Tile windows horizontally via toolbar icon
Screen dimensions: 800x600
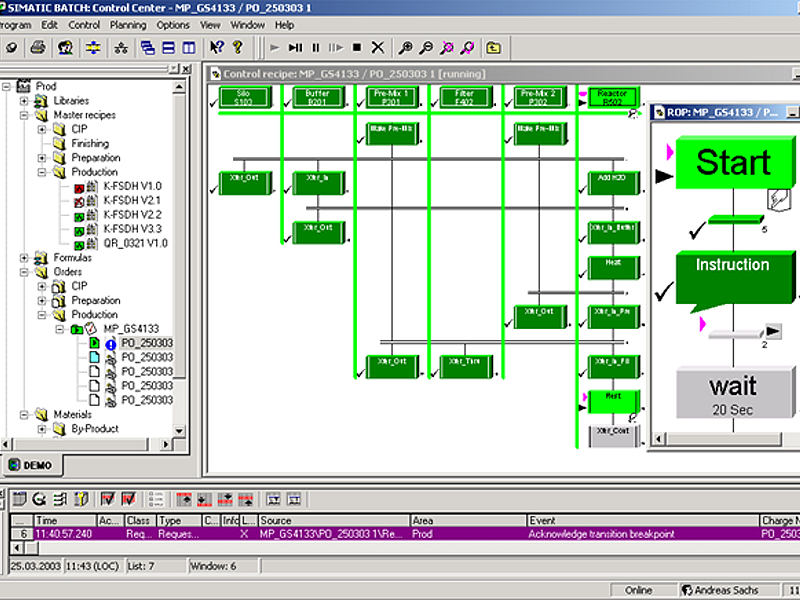click(x=168, y=48)
